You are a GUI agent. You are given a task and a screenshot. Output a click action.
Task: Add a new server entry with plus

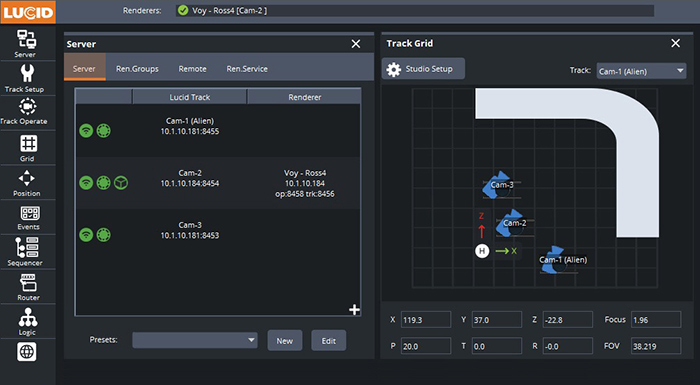pyautogui.click(x=354, y=310)
